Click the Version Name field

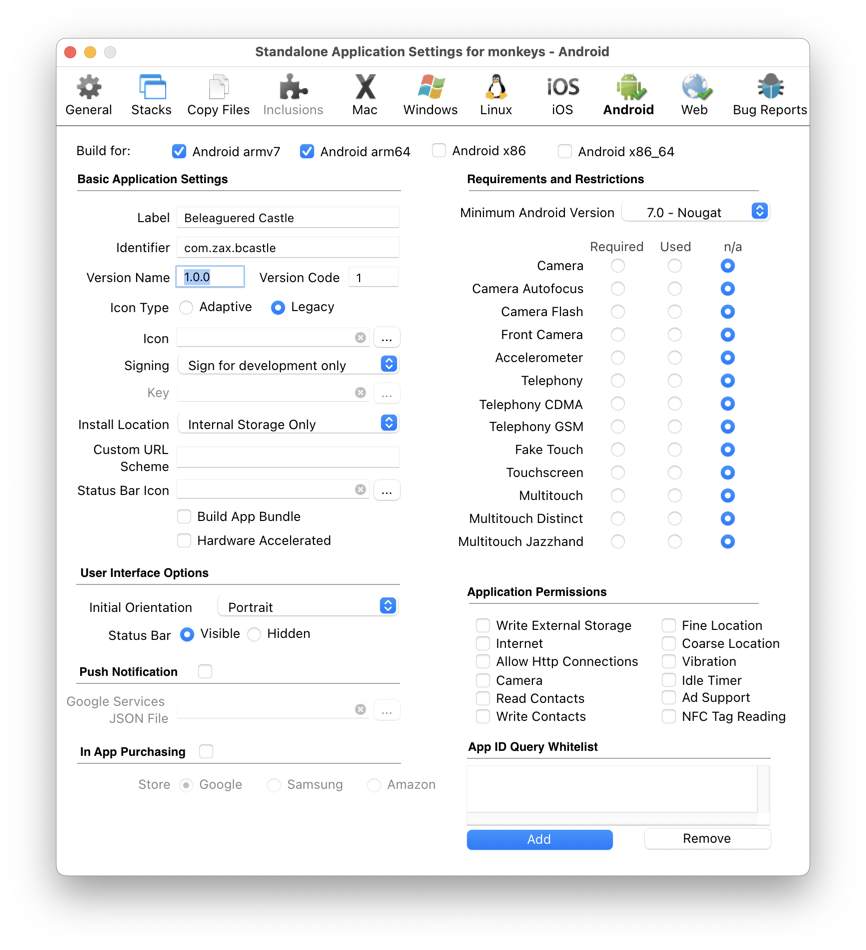[x=210, y=277]
